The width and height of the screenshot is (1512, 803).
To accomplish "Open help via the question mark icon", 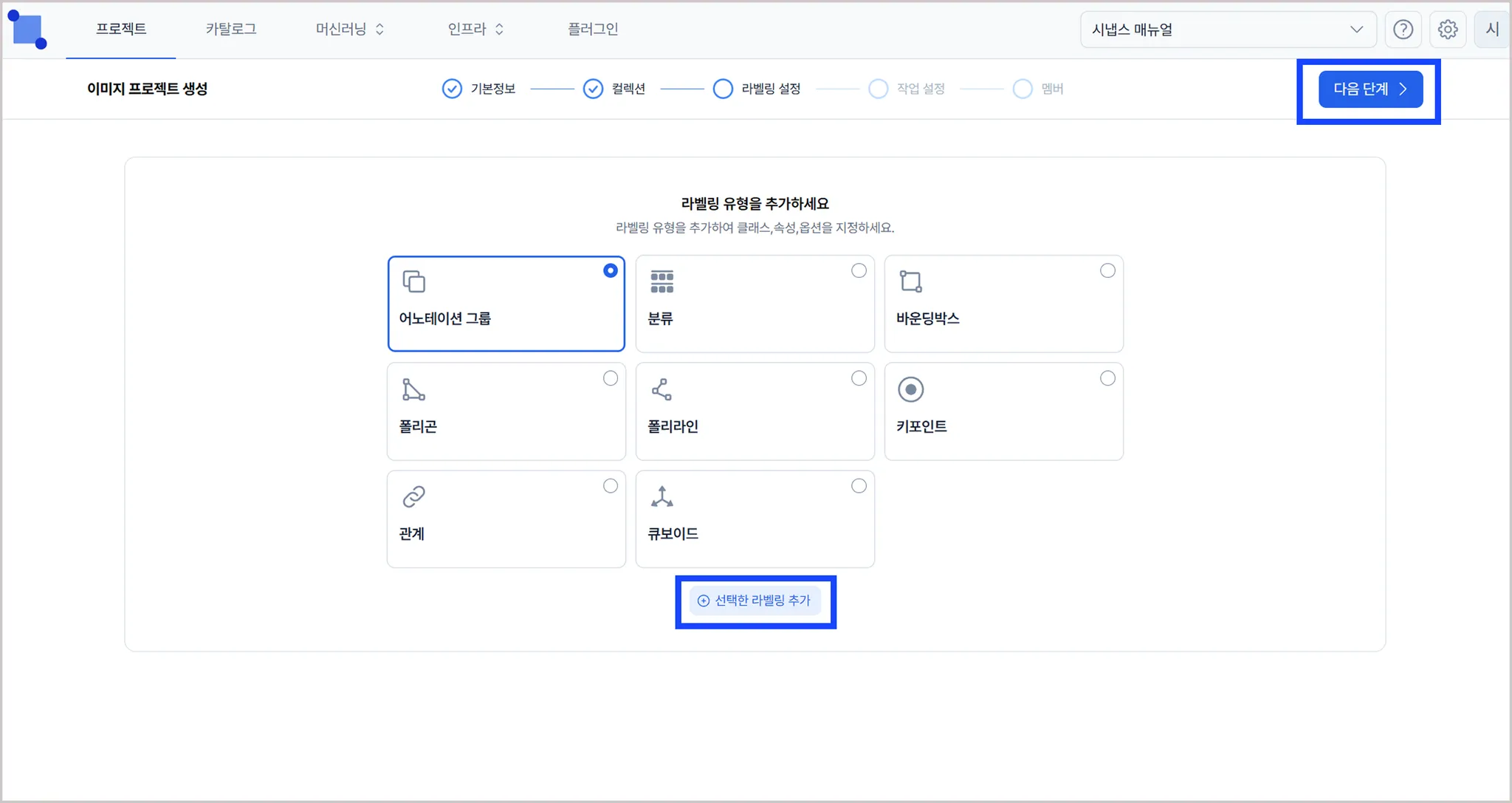I will click(1403, 30).
